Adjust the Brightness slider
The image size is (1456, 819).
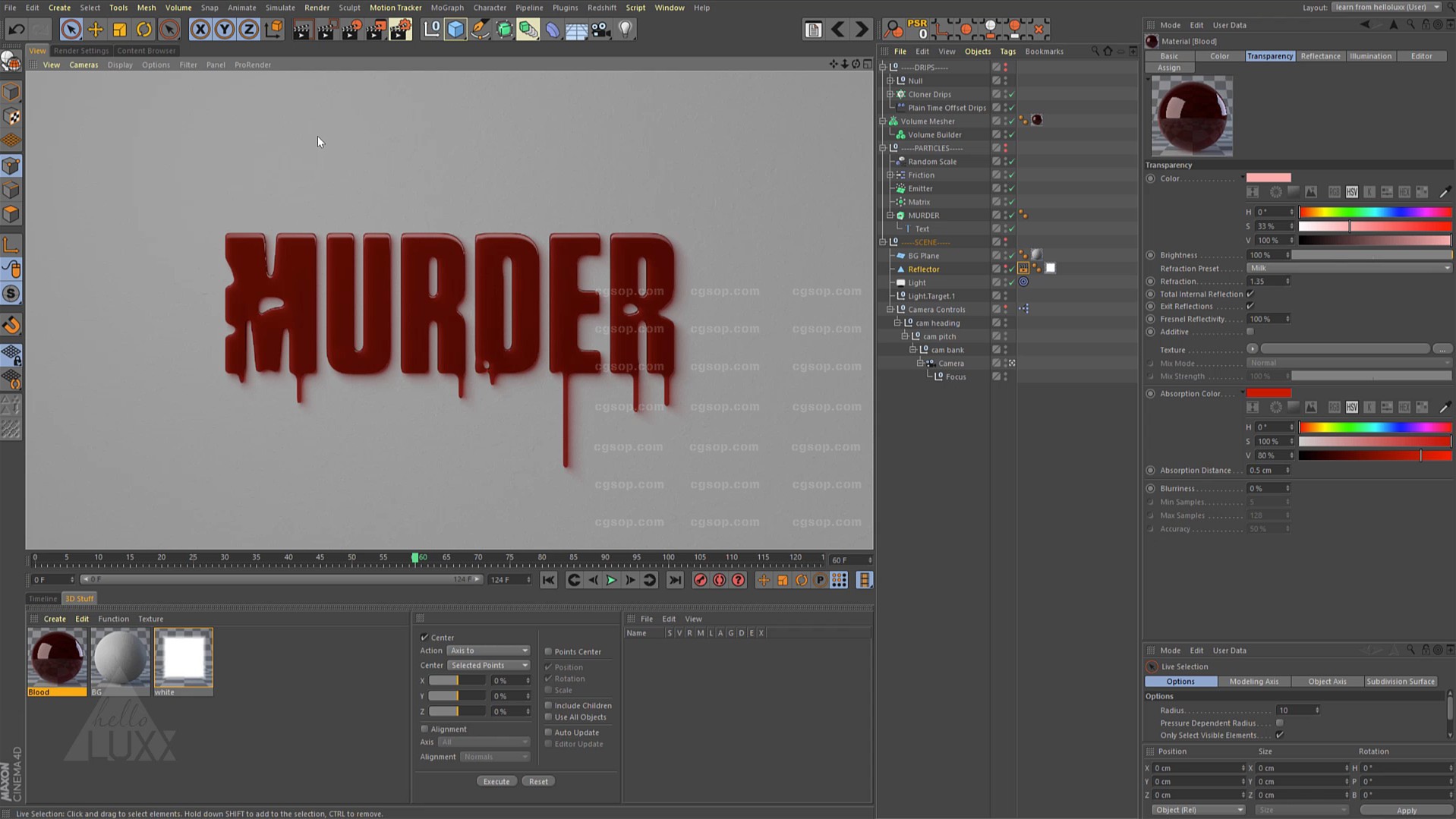1372,255
